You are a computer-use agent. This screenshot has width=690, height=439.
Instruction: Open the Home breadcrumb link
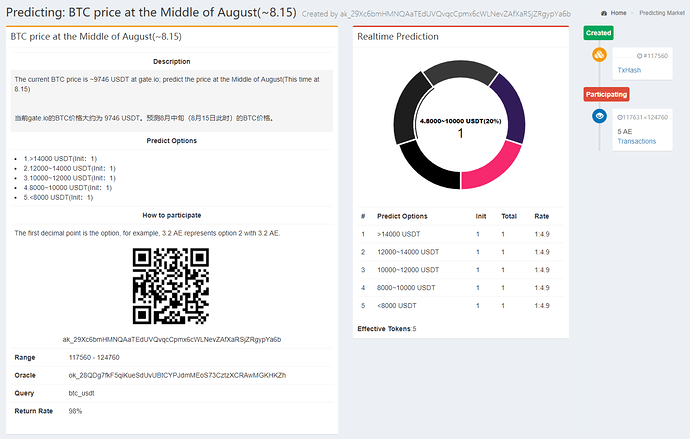[618, 13]
